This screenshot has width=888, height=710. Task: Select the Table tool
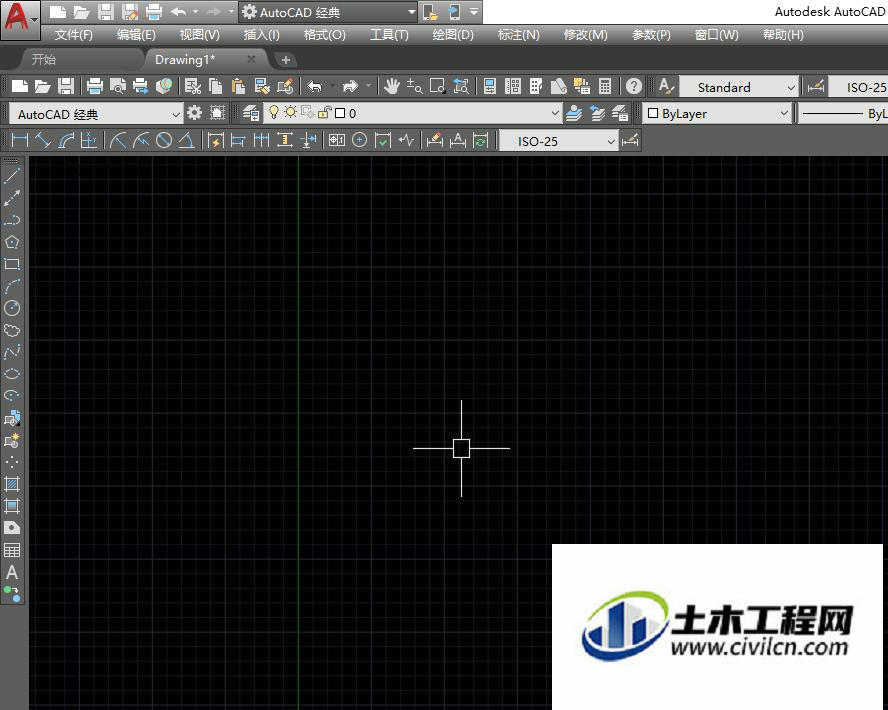[12, 550]
